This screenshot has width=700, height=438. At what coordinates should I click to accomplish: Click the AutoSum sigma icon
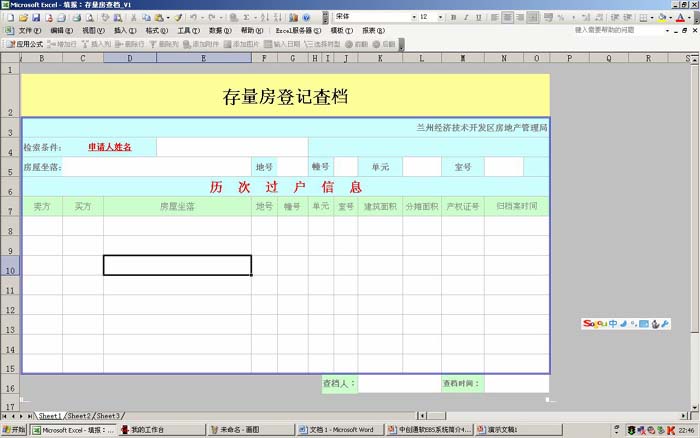click(246, 18)
